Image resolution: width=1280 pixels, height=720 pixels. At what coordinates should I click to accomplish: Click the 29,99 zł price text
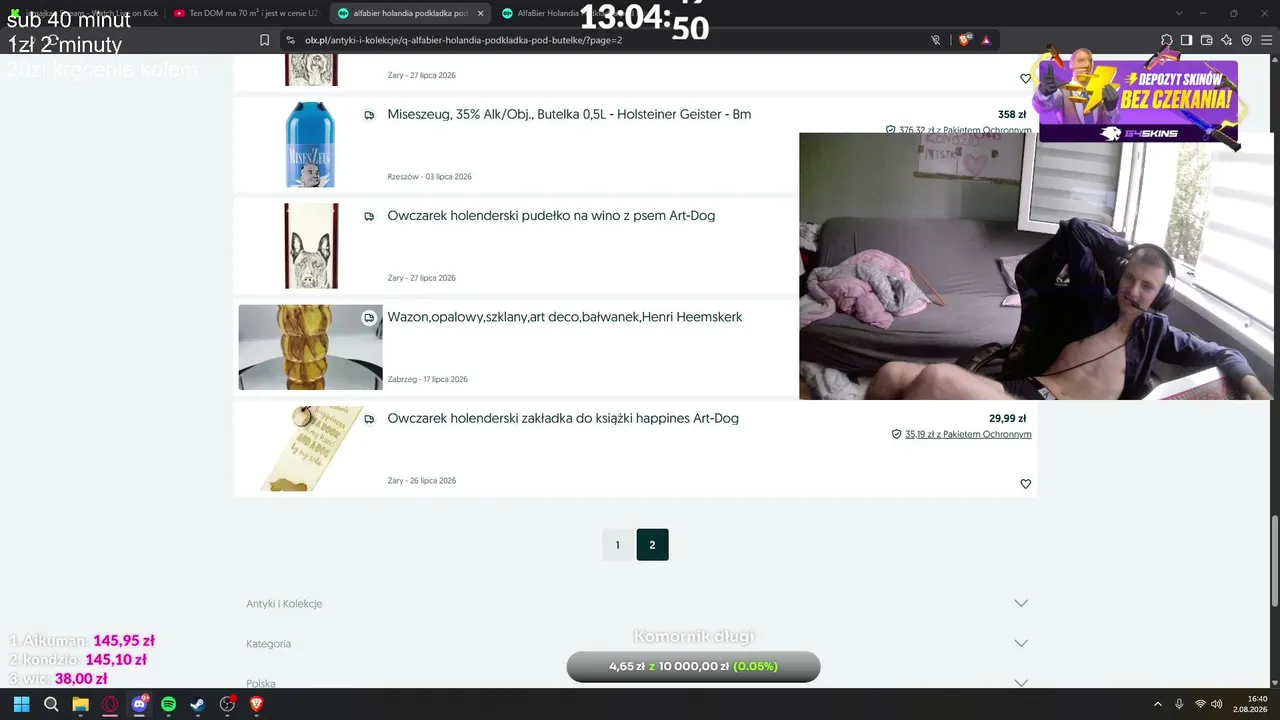1008,418
